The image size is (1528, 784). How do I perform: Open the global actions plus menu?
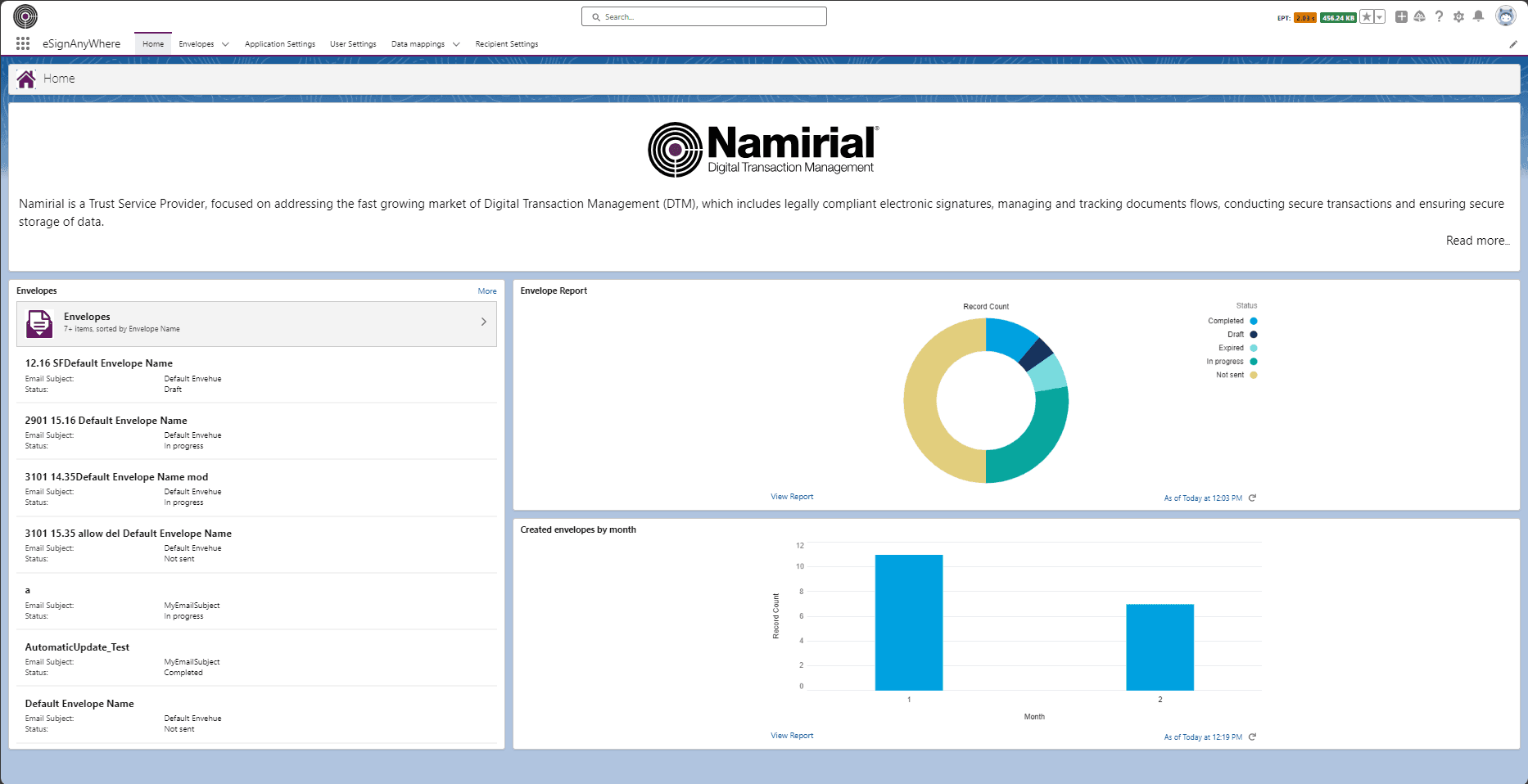coord(1402,16)
